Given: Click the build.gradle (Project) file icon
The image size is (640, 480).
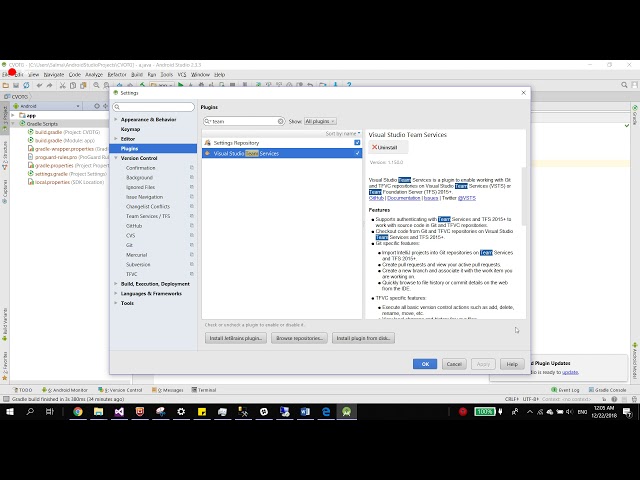Looking at the screenshot, I should coord(31,132).
